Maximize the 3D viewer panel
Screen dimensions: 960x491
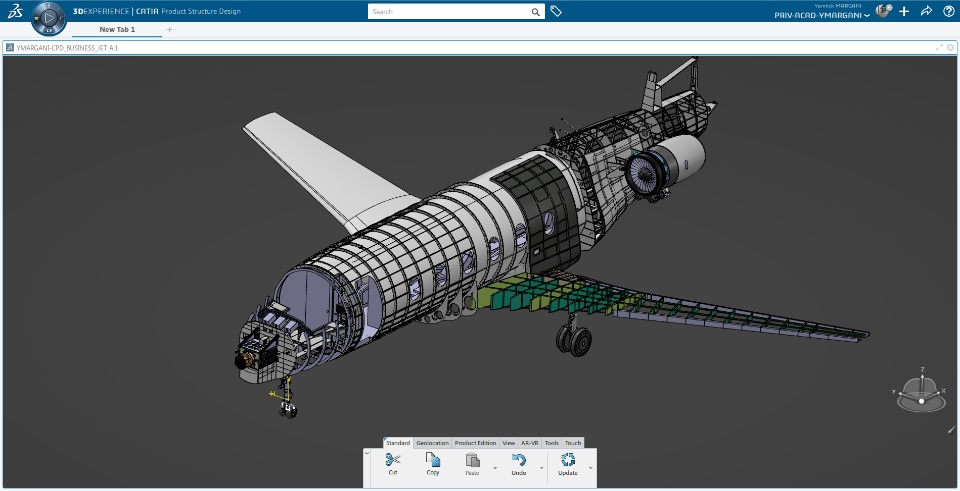(939, 47)
